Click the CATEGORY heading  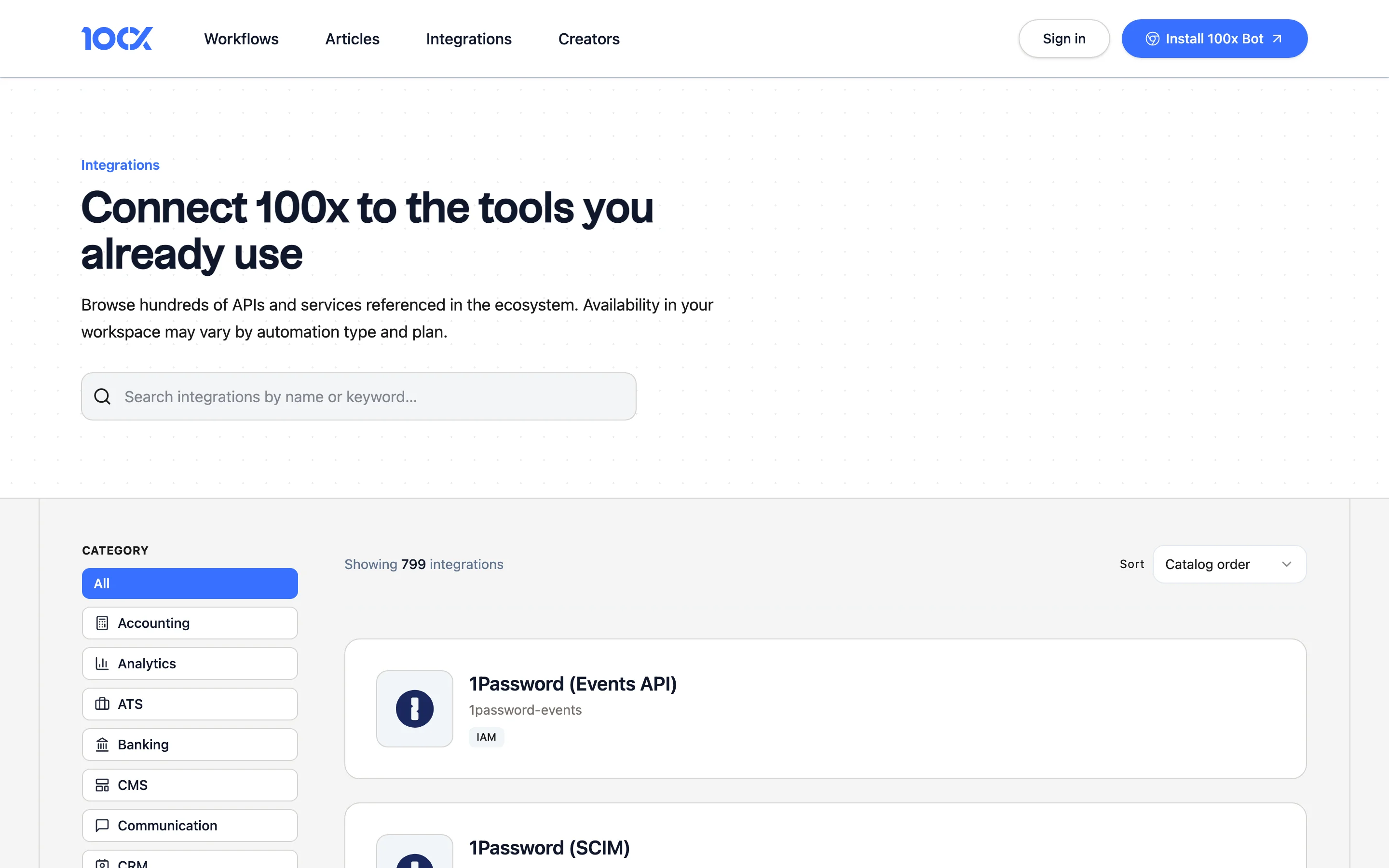tap(115, 550)
